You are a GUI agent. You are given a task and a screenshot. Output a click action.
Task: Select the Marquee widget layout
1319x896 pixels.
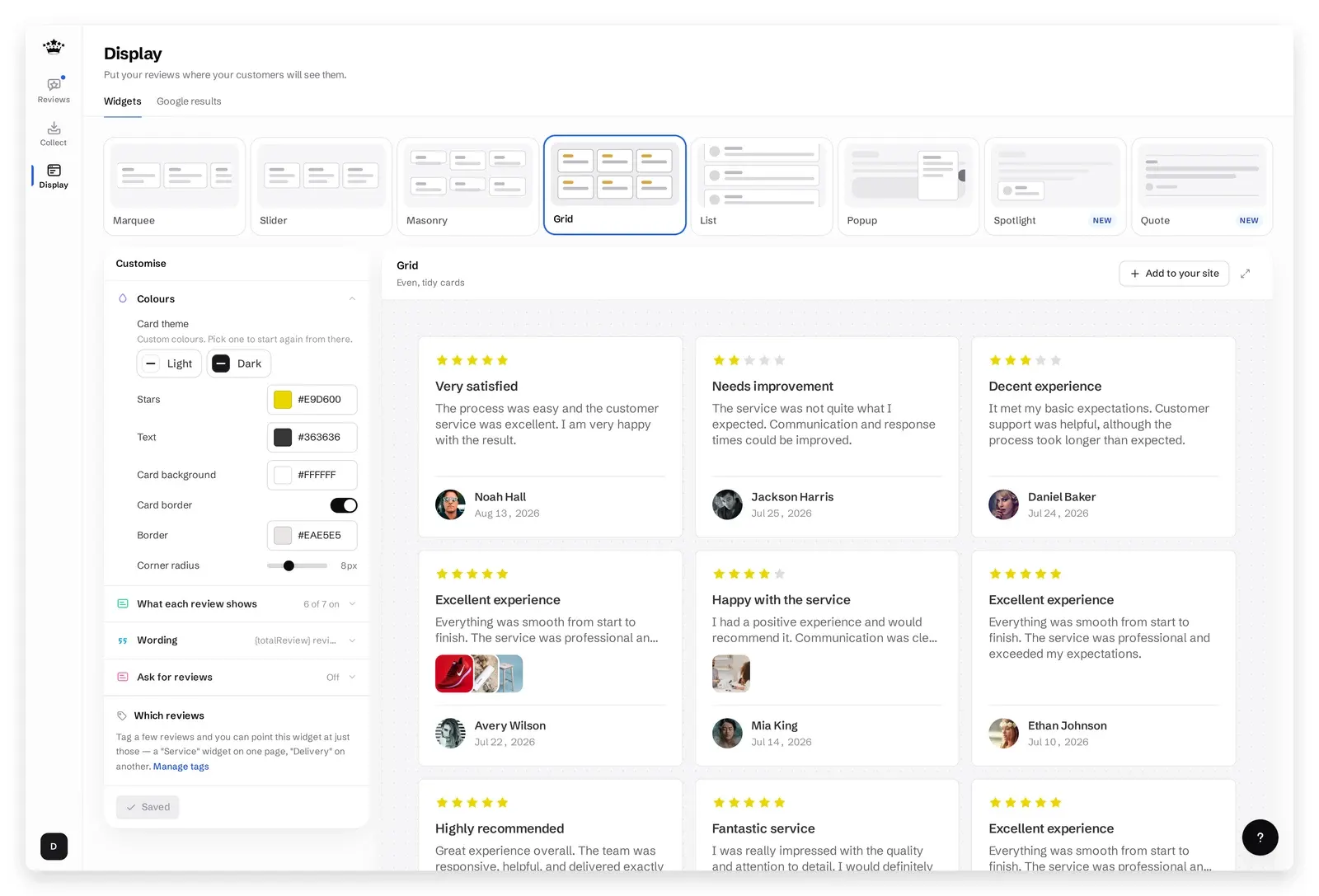[x=174, y=186]
